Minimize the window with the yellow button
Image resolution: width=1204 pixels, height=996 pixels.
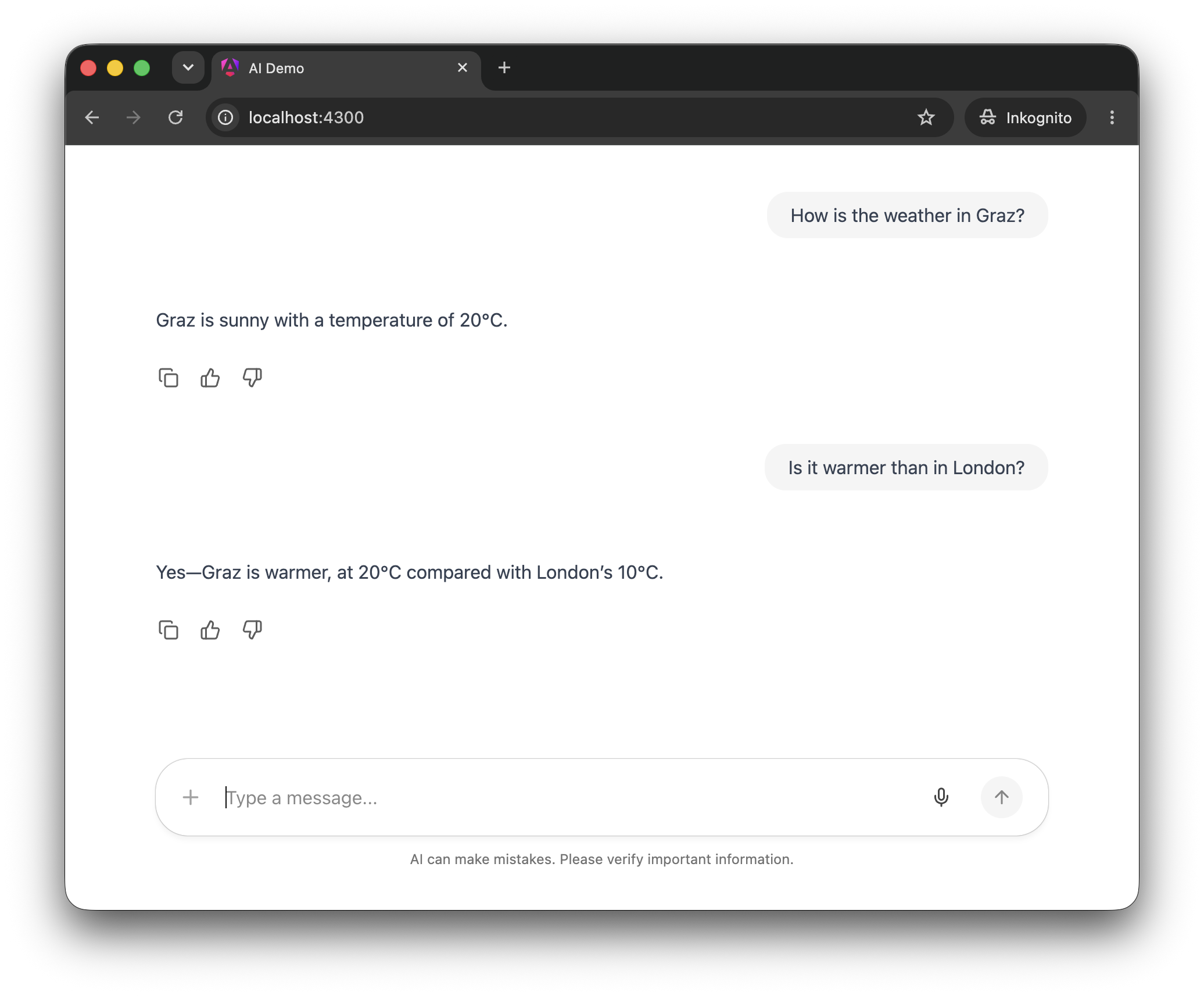pos(115,68)
